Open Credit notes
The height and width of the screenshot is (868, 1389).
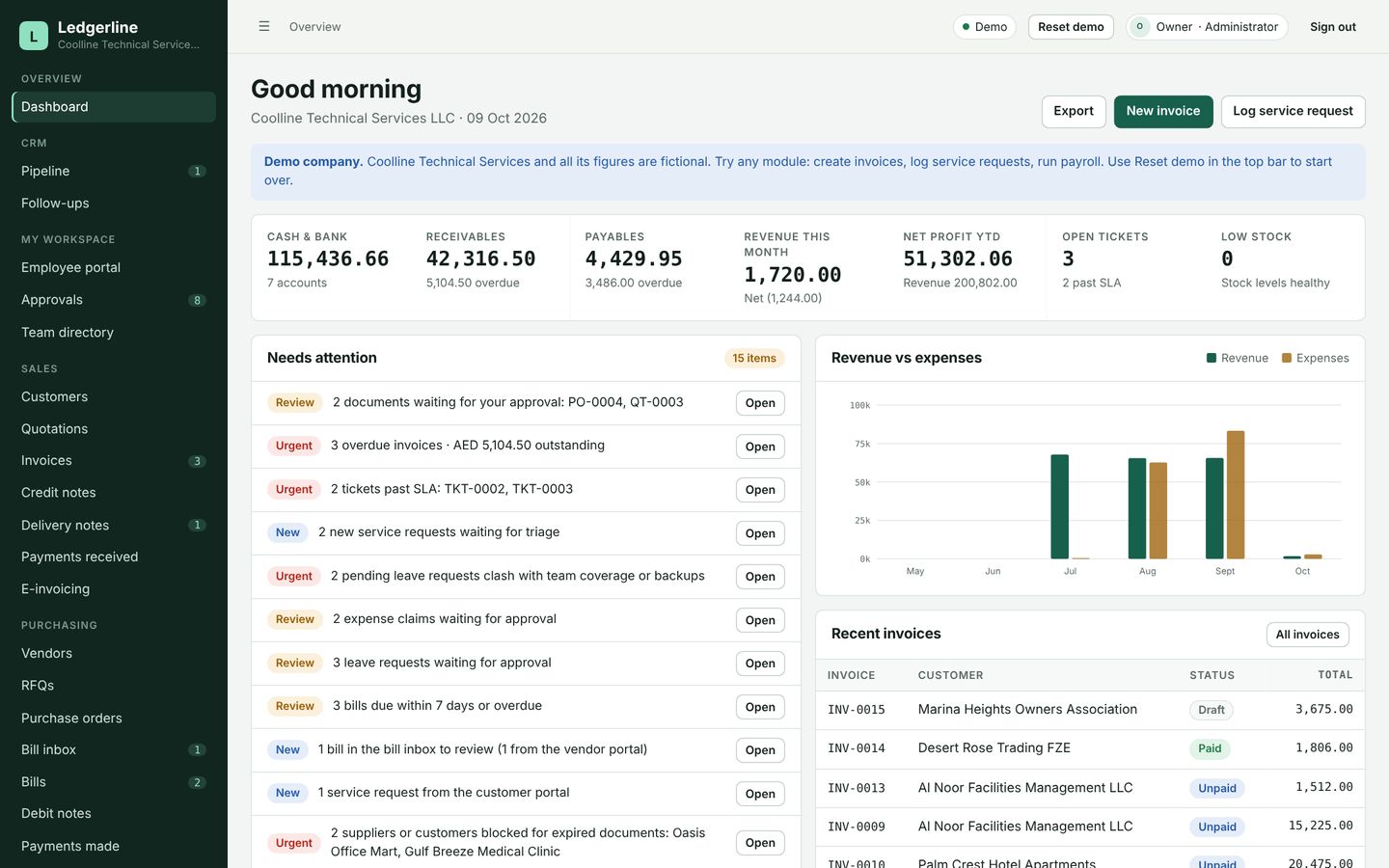coord(114,493)
